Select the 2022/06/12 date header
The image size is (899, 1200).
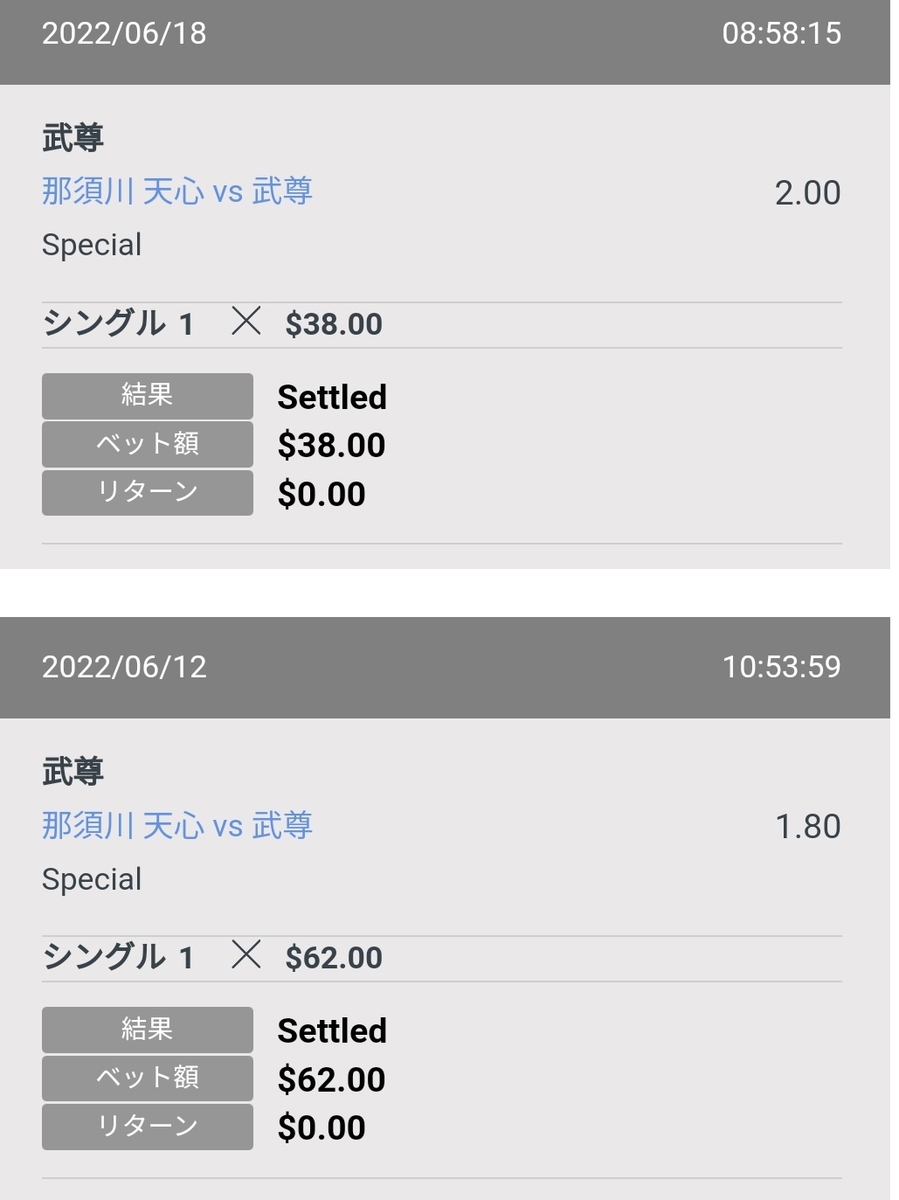coord(124,667)
